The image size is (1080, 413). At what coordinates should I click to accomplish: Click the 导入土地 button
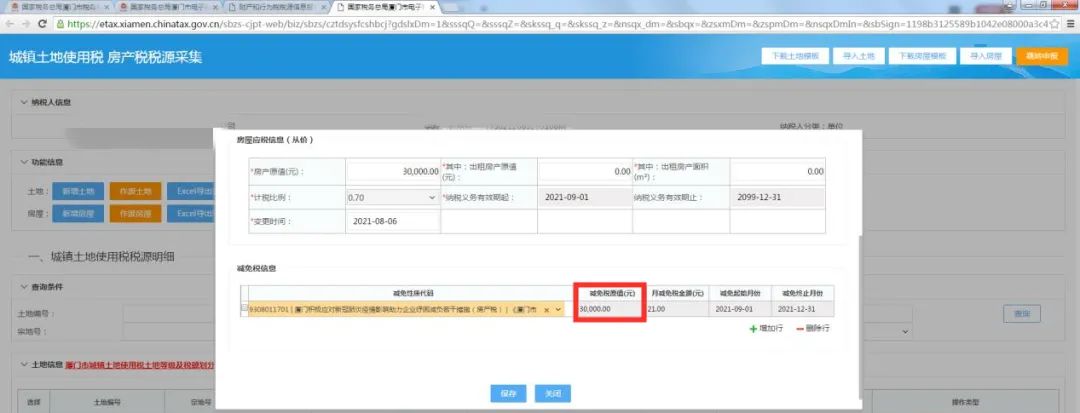[x=858, y=56]
